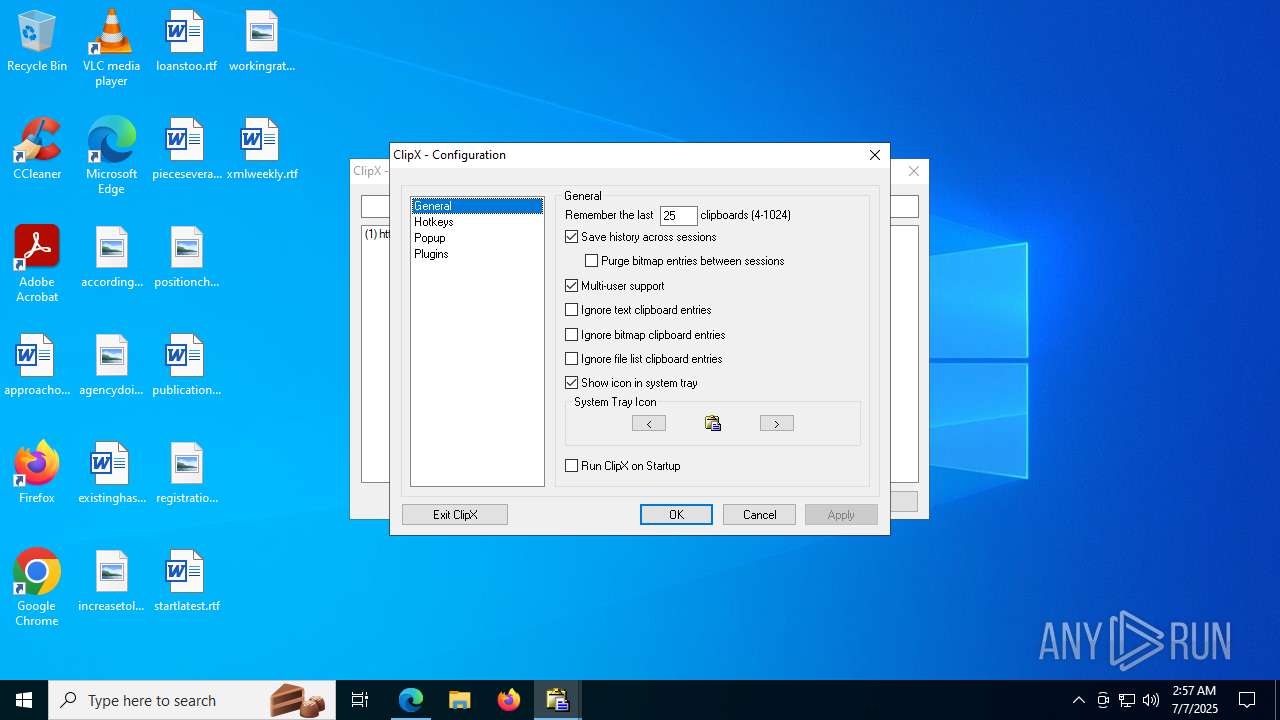Launch Microsoft Edge desktop shortcut
This screenshot has width=1280, height=720.
tap(111, 156)
